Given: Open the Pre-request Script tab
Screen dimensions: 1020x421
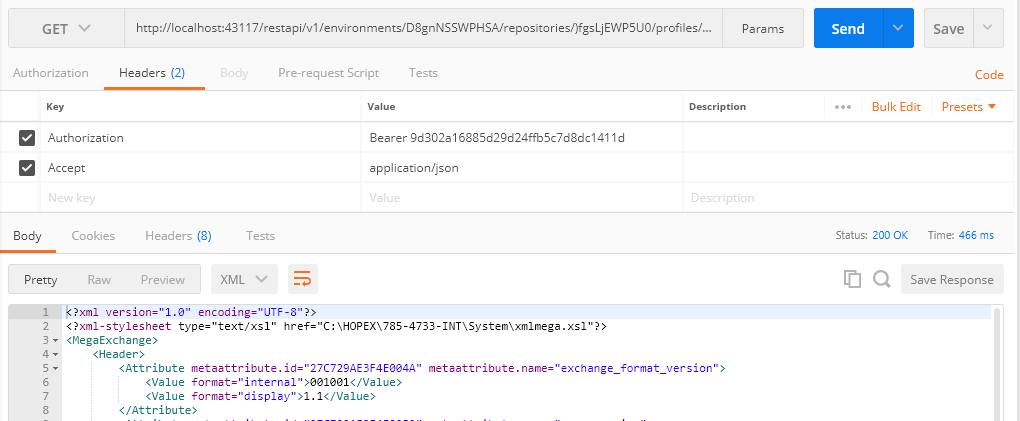Looking at the screenshot, I should (328, 73).
